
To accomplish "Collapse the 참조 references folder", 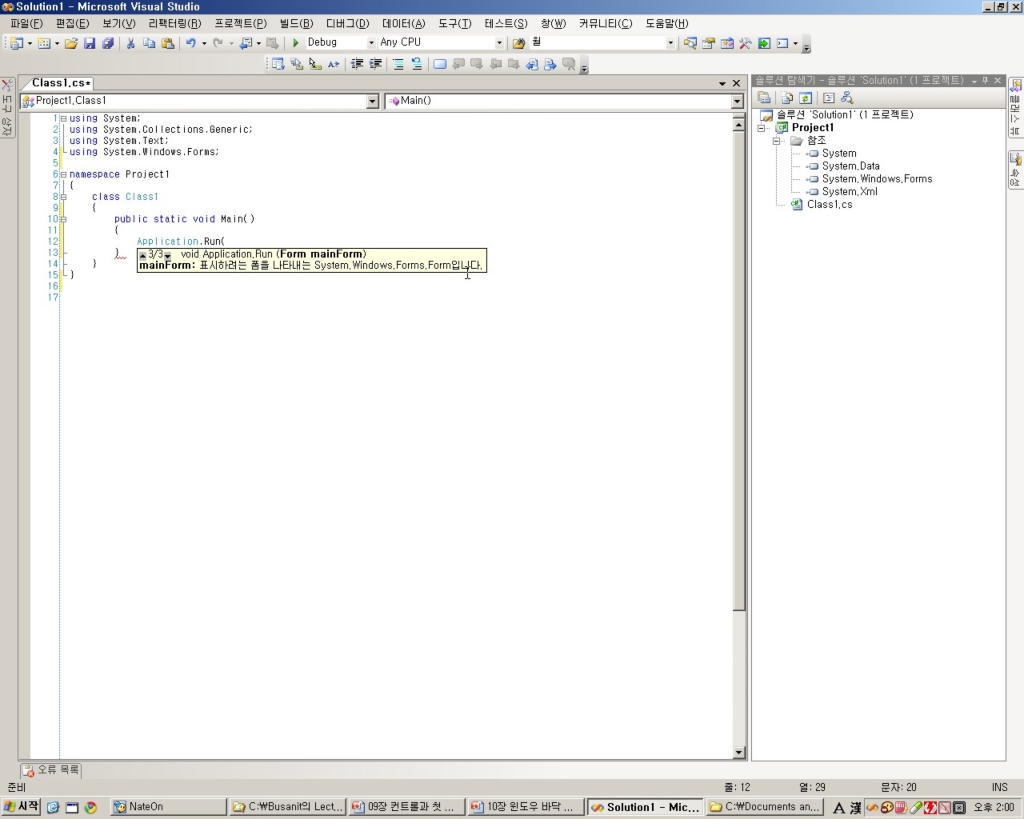I will click(776, 141).
